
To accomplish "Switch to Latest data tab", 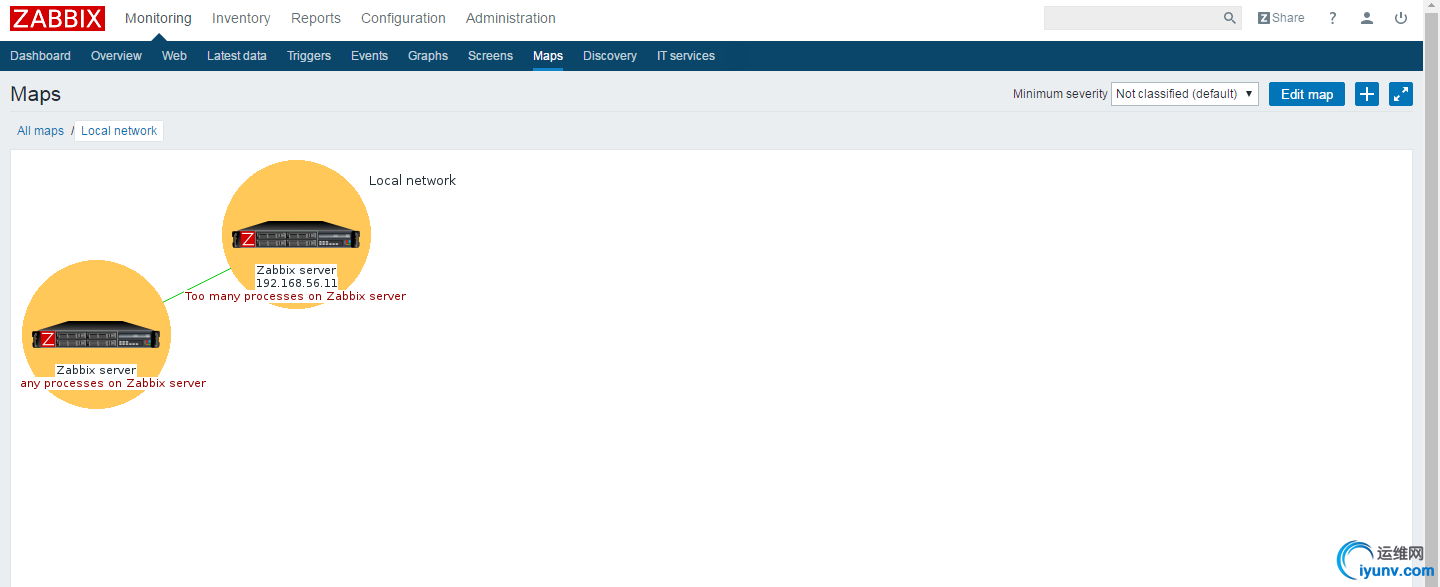I will [237, 56].
